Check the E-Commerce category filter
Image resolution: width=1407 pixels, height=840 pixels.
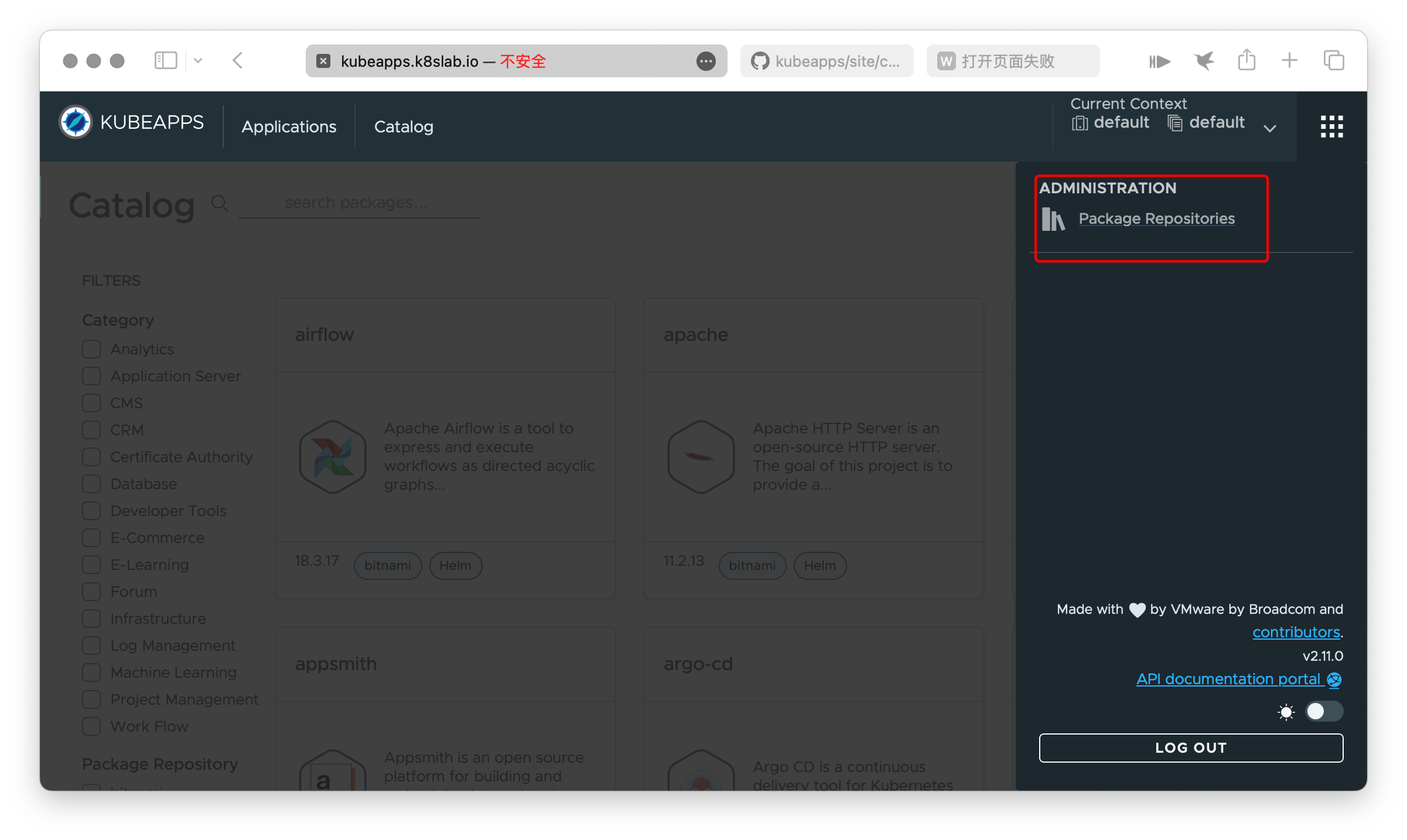(x=91, y=538)
